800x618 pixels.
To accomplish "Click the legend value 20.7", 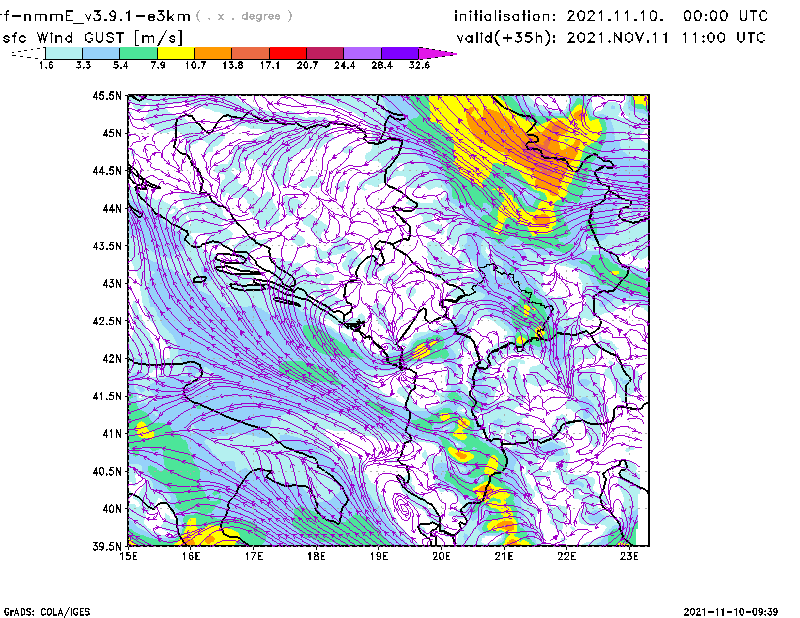I will click(x=307, y=65).
